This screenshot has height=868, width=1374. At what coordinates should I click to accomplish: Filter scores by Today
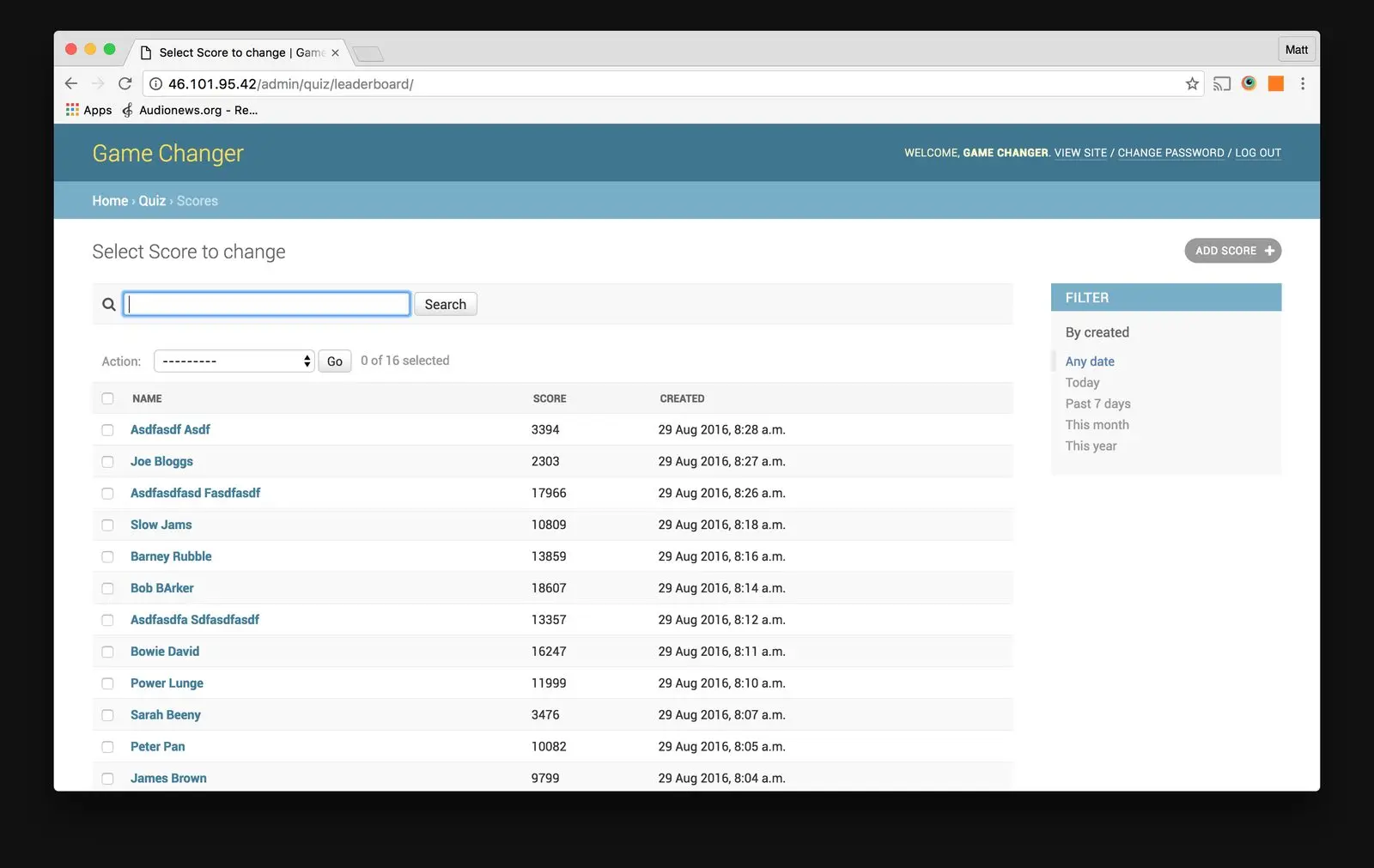pyautogui.click(x=1083, y=383)
